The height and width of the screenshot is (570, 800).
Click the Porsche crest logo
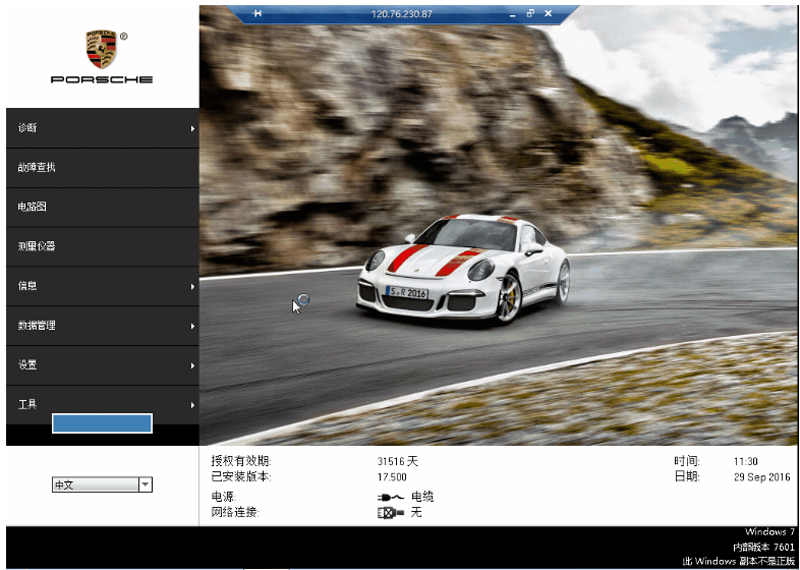point(102,49)
